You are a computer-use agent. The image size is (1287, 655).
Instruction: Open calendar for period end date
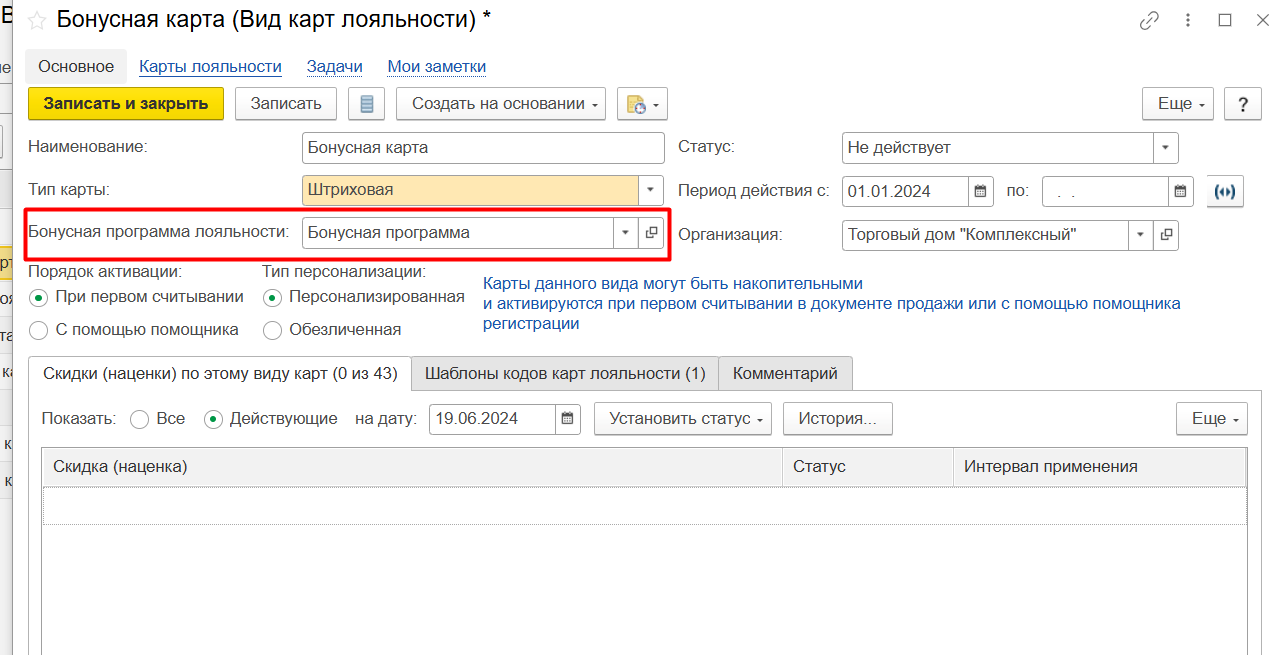click(x=1181, y=191)
